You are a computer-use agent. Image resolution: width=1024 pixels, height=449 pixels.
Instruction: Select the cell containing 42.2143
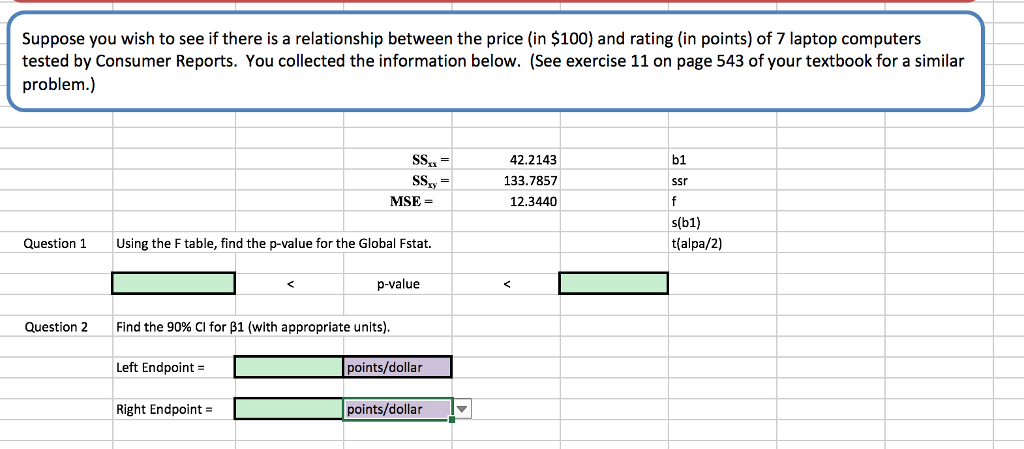(x=532, y=160)
